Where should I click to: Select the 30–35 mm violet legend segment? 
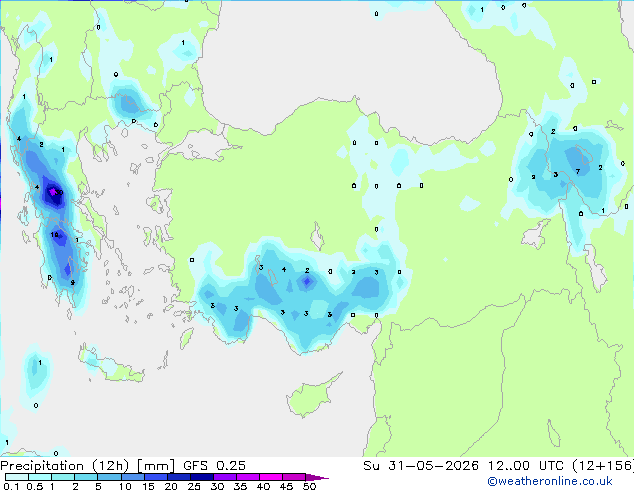(x=224, y=477)
